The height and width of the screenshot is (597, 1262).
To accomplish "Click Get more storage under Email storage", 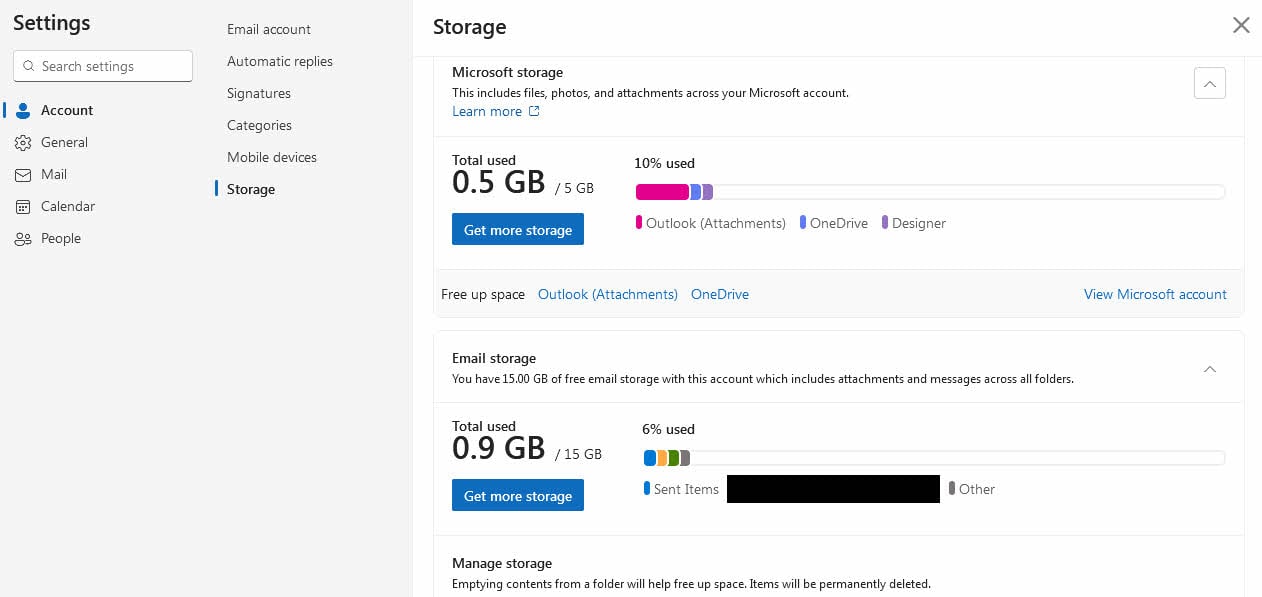I will (x=518, y=496).
